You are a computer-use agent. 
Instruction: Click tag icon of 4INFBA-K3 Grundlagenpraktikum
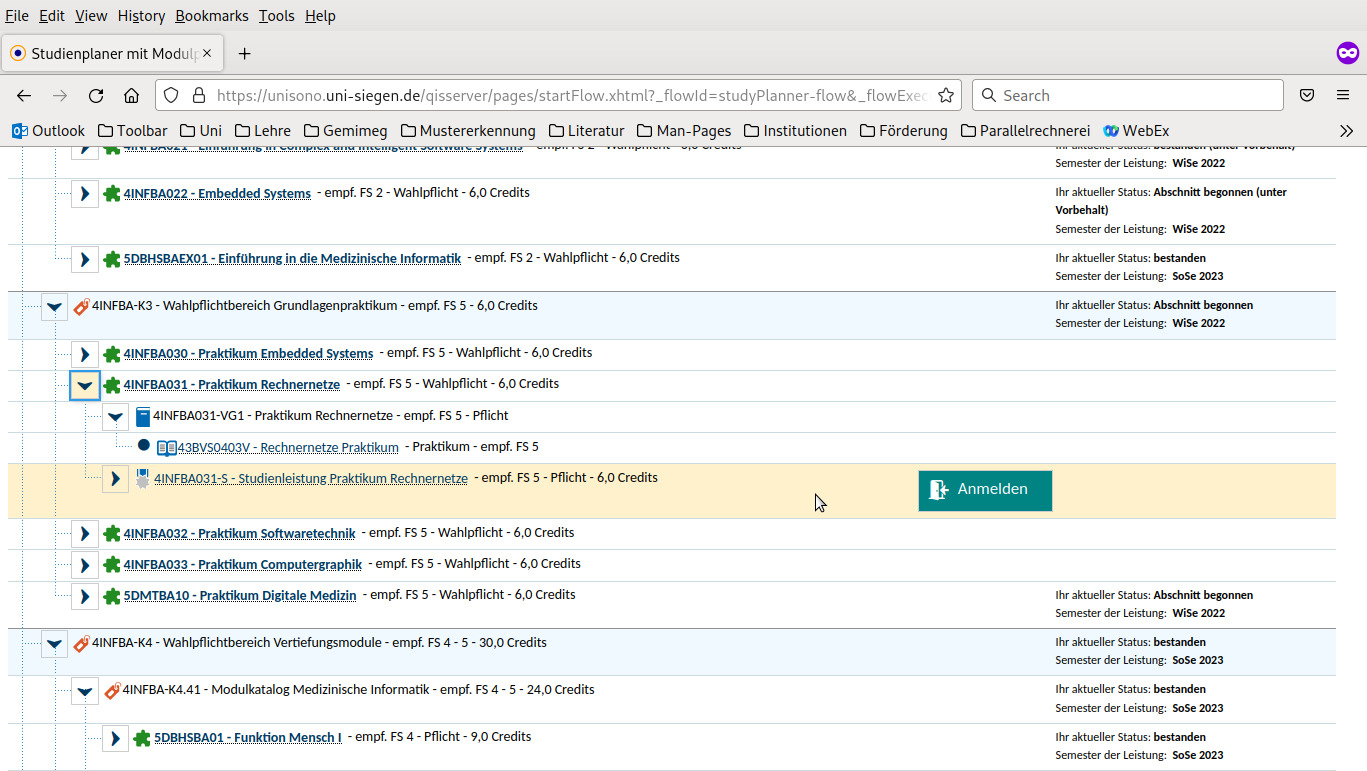coord(82,306)
